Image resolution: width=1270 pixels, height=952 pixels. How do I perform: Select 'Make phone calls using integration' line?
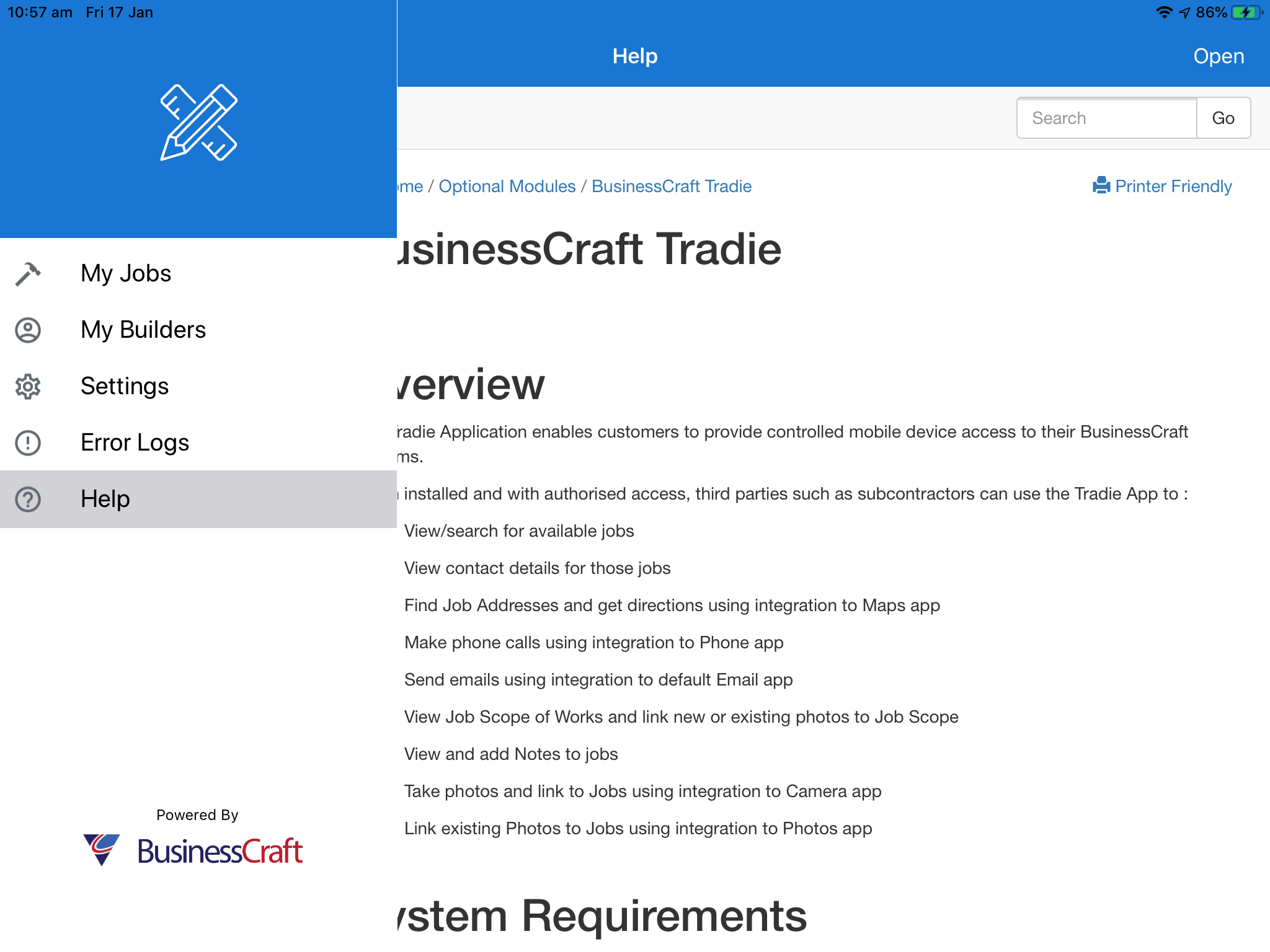(x=594, y=643)
